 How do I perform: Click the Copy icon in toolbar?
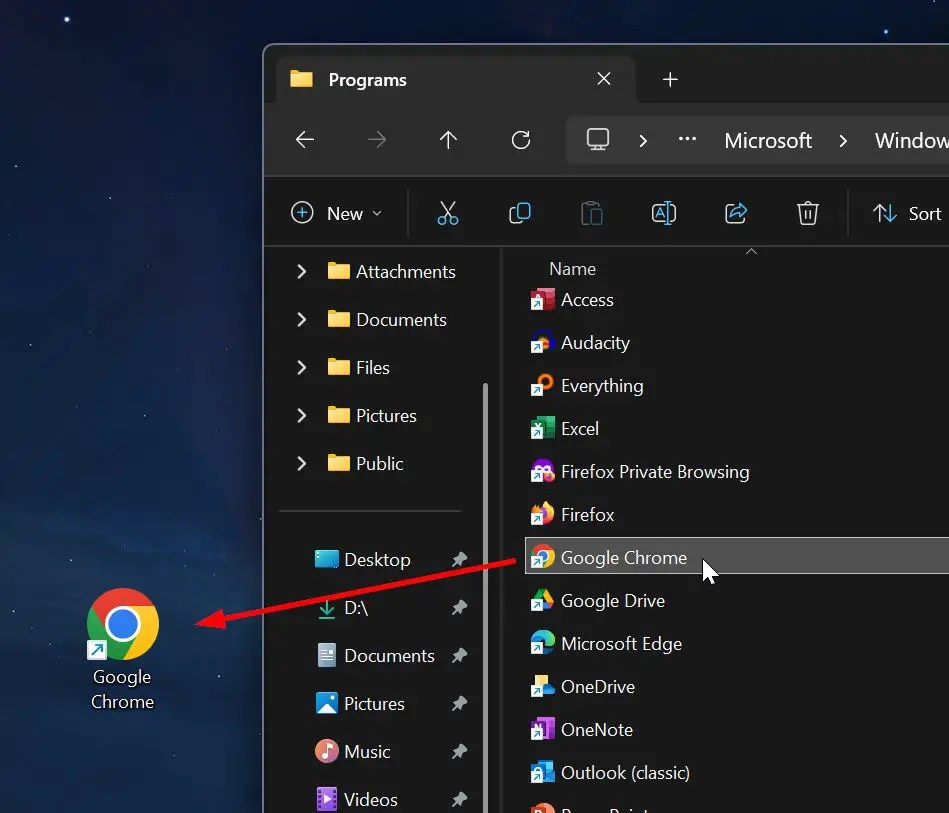pos(520,213)
